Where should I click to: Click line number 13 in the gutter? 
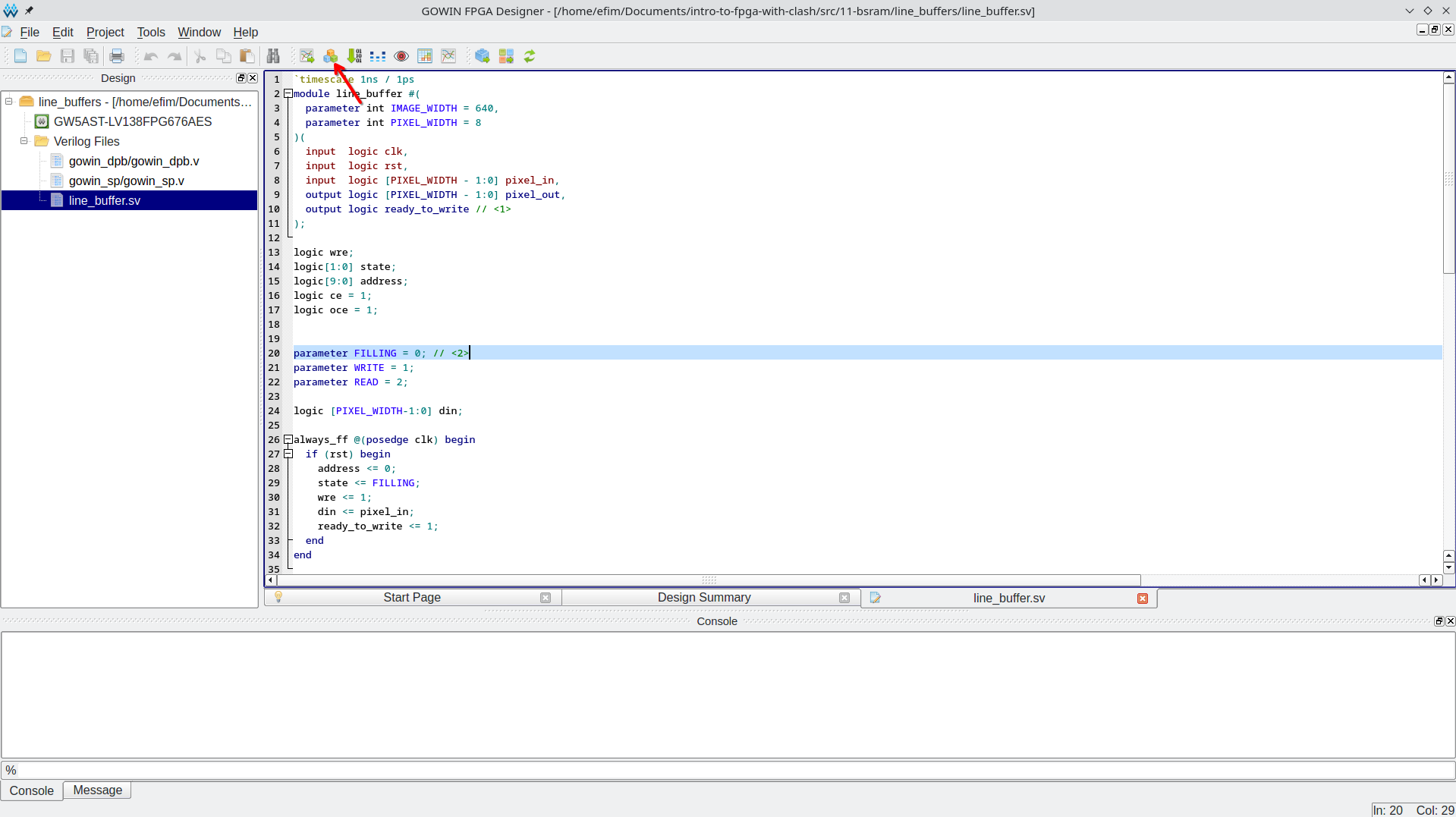[274, 252]
